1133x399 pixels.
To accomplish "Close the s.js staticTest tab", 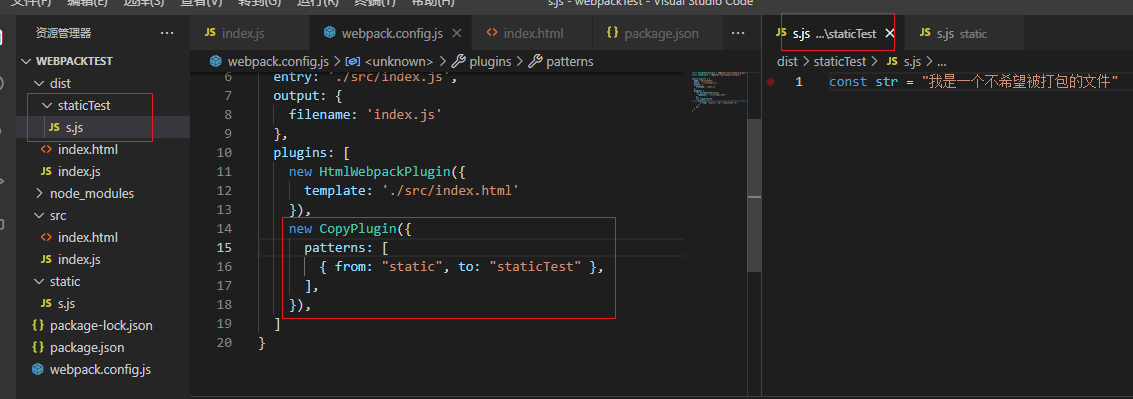I will [889, 33].
